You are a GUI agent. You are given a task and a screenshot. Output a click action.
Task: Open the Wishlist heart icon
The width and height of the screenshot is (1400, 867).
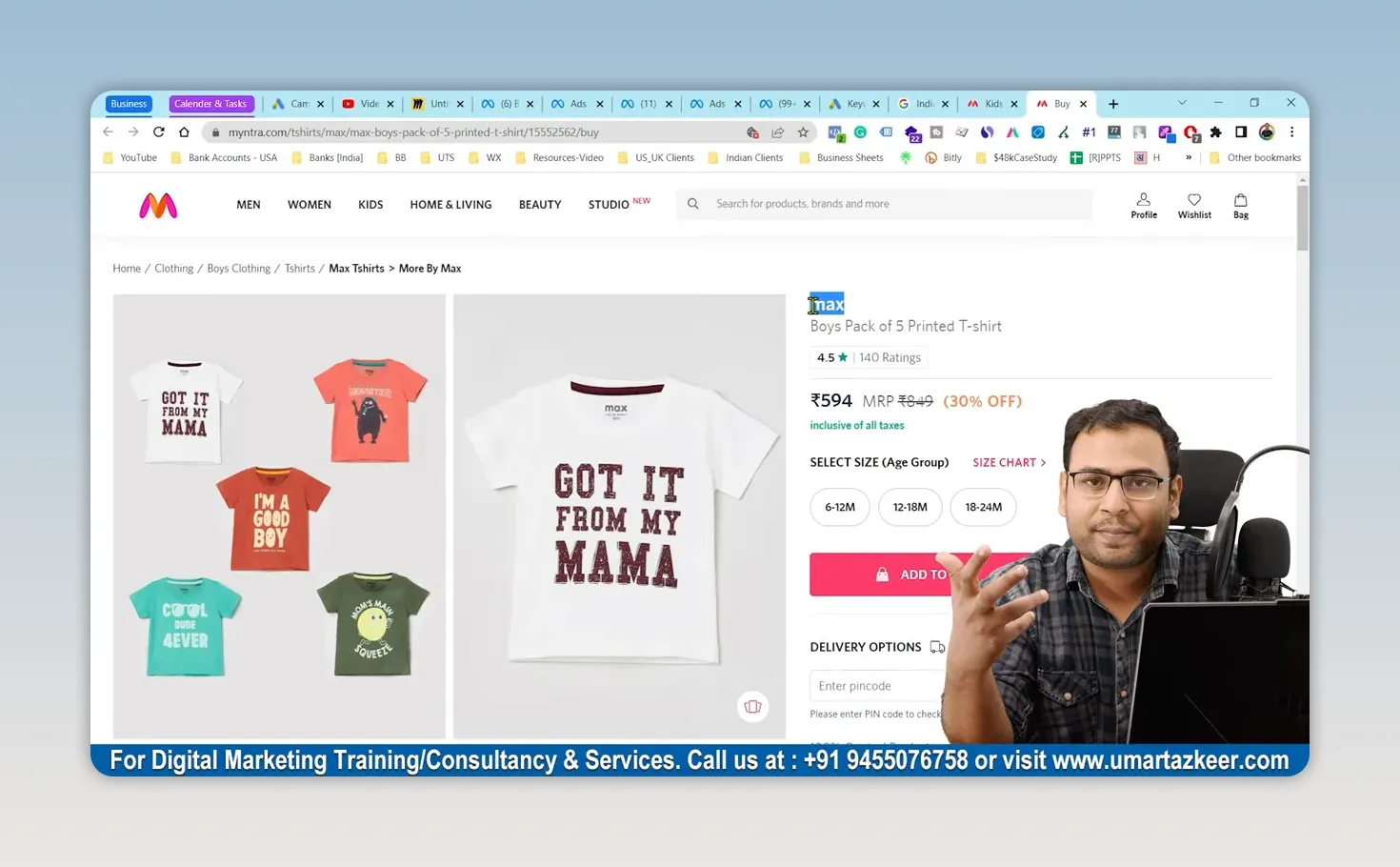coord(1194,205)
